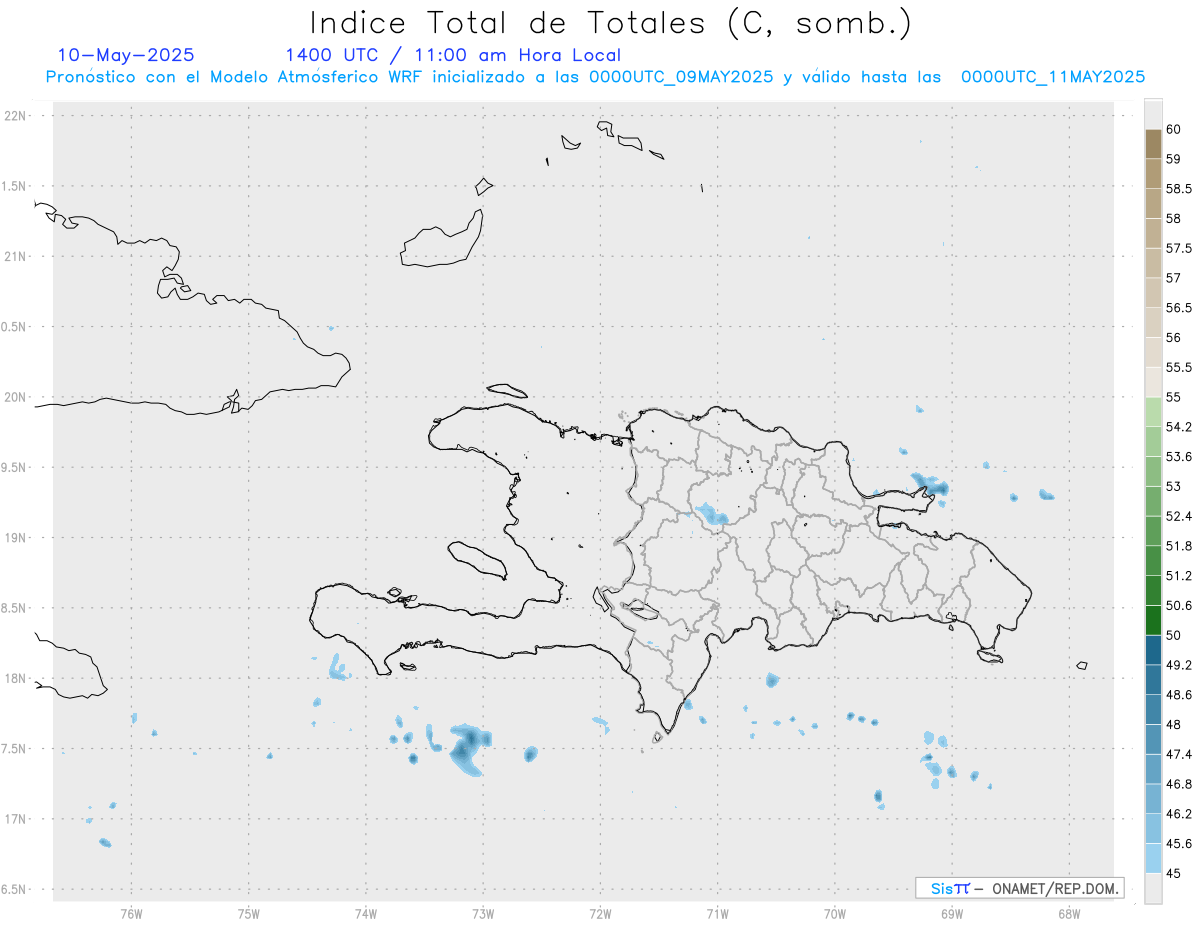Click the "46.8" value on the color scale
Image resolution: width=1200 pixels, height=927 pixels.
pyautogui.click(x=1179, y=784)
